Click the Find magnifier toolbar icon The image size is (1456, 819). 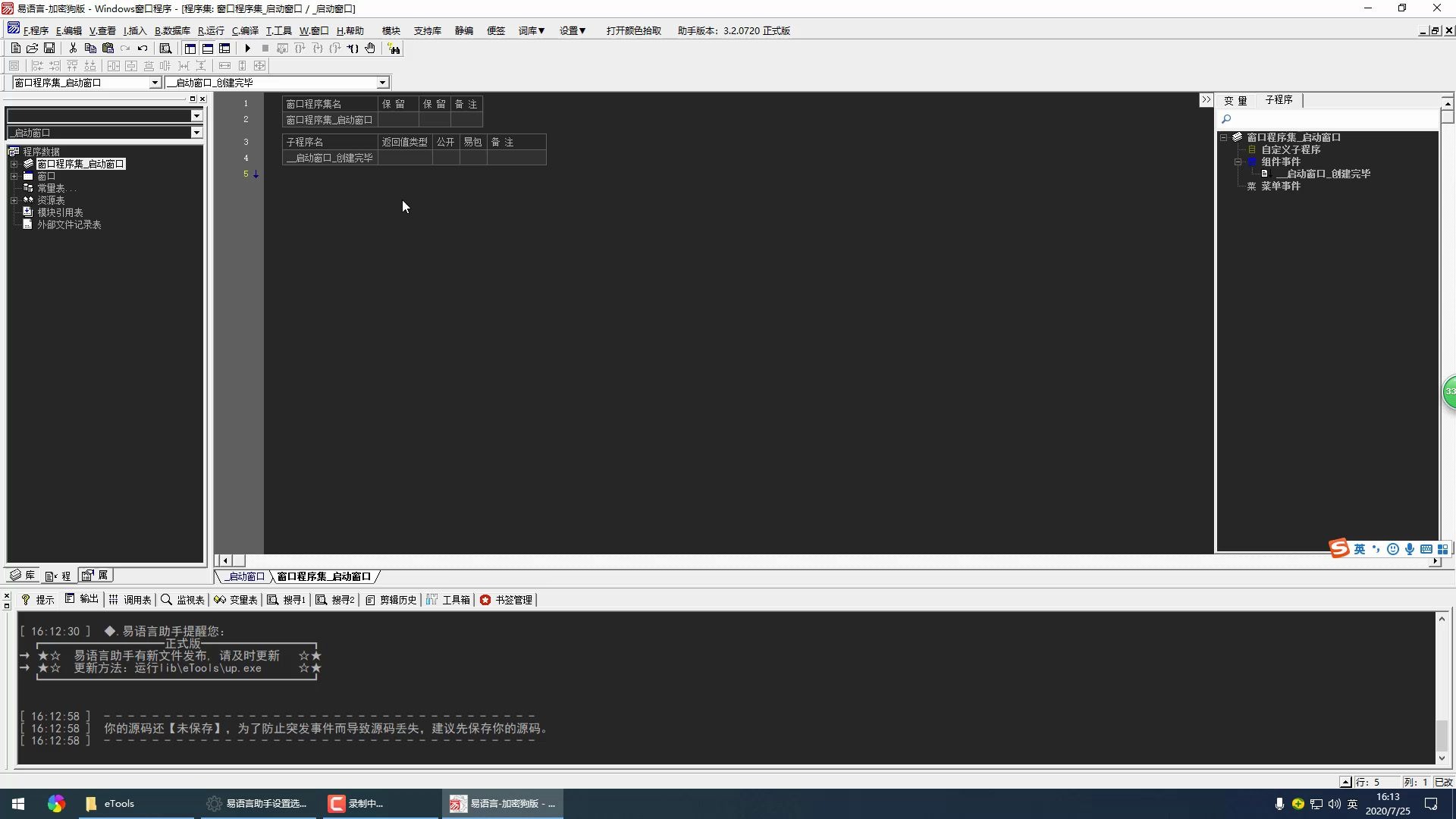(165, 49)
